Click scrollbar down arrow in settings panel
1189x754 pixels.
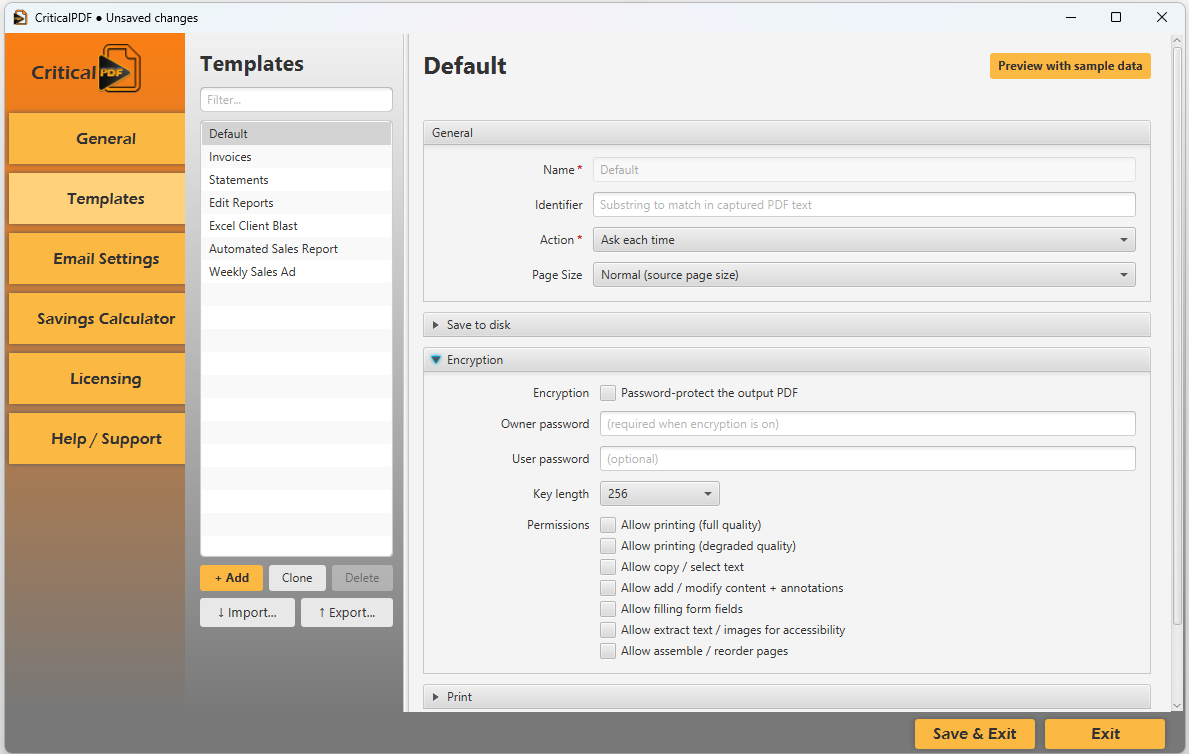pos(1177,705)
